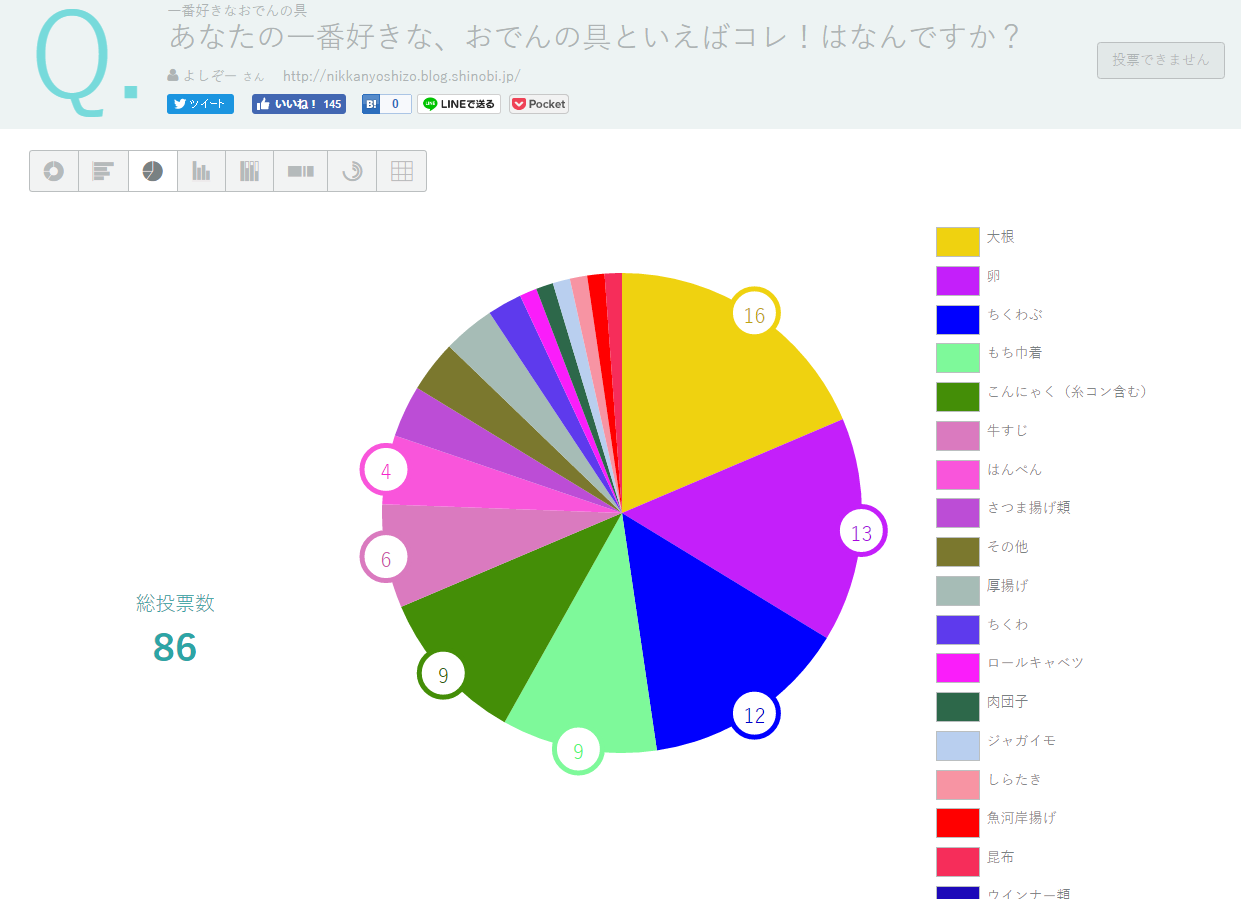
Task: Click the Hatena B! bookmark button
Action: [386, 104]
